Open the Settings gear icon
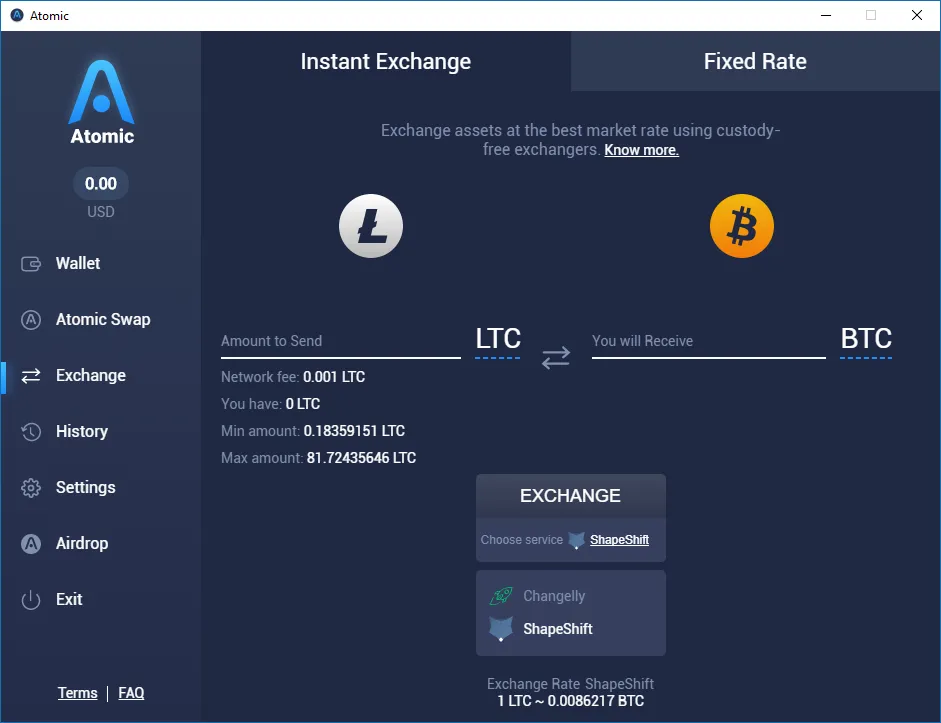941x723 pixels. [31, 487]
